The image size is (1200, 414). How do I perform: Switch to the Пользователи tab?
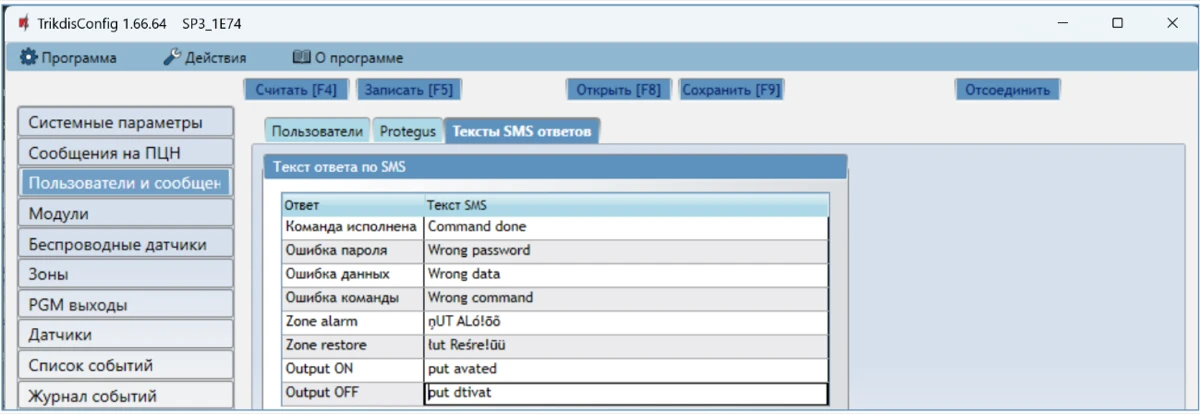point(317,131)
